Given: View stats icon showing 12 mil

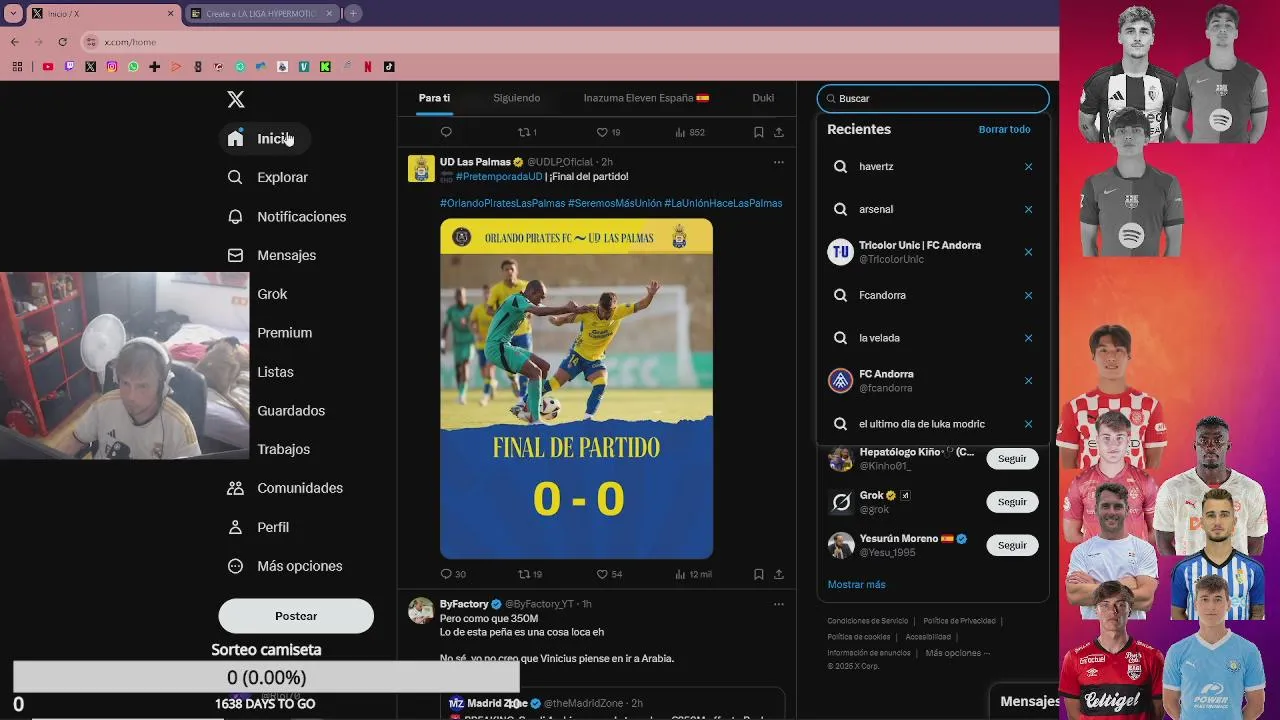Looking at the screenshot, I should click(680, 574).
